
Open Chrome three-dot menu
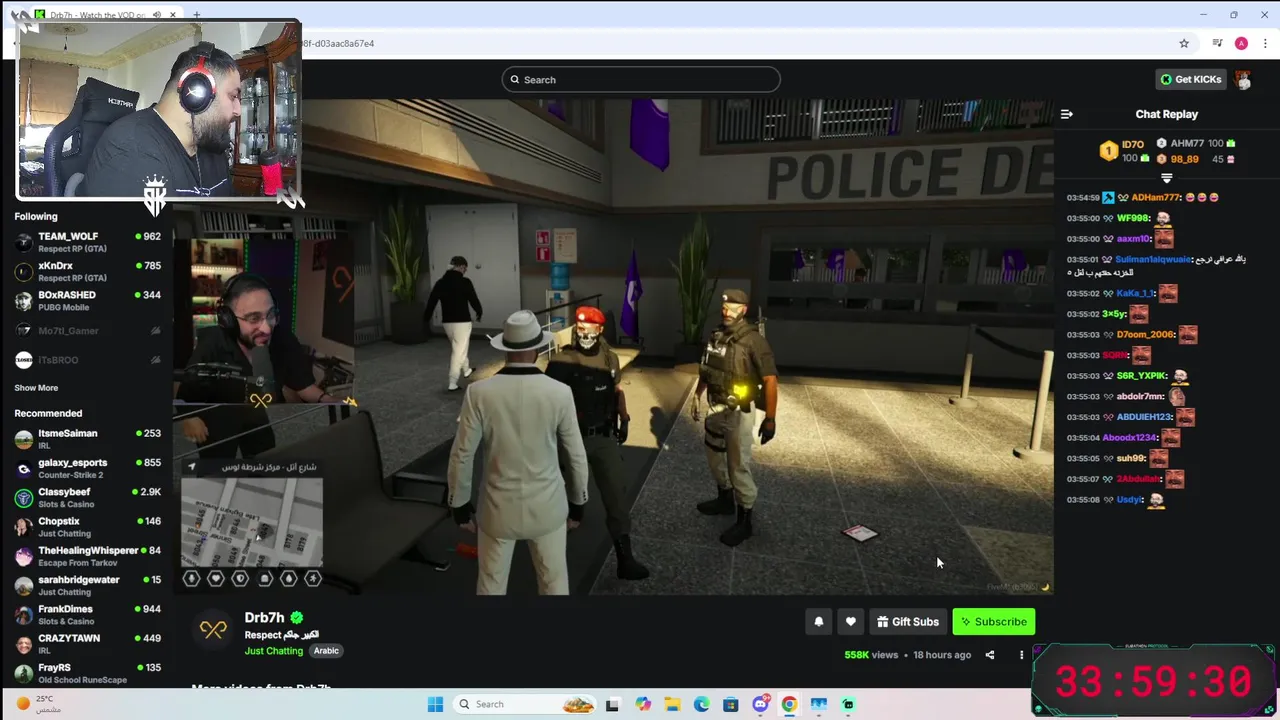click(1266, 43)
